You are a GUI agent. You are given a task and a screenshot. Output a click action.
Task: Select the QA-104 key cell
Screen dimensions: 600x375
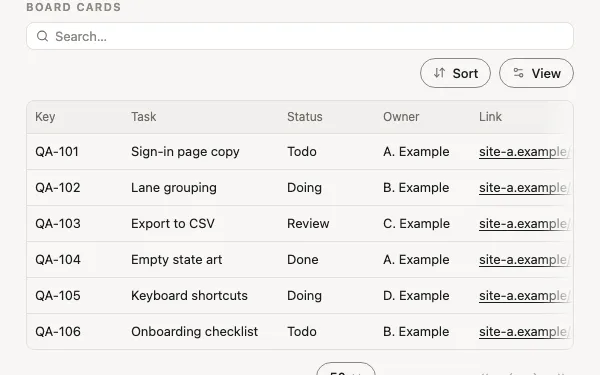(58, 259)
